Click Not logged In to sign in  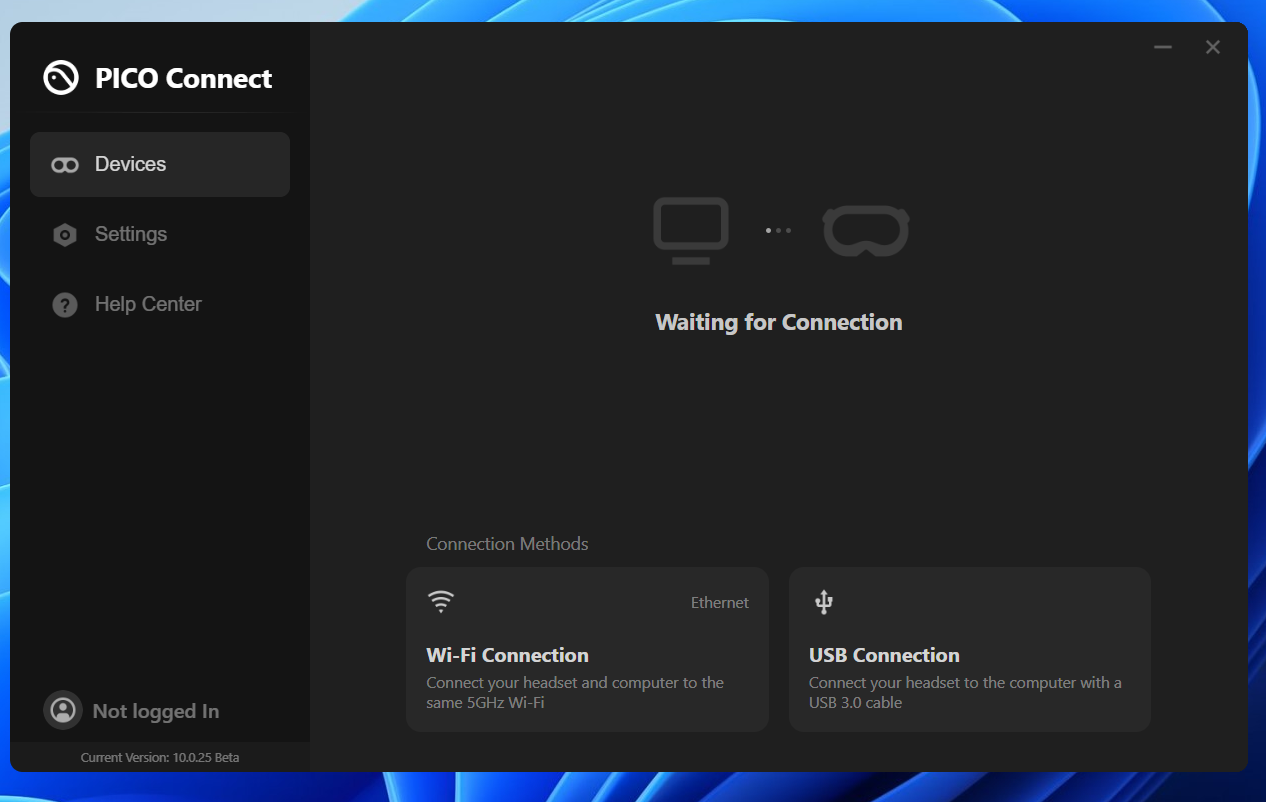point(156,711)
